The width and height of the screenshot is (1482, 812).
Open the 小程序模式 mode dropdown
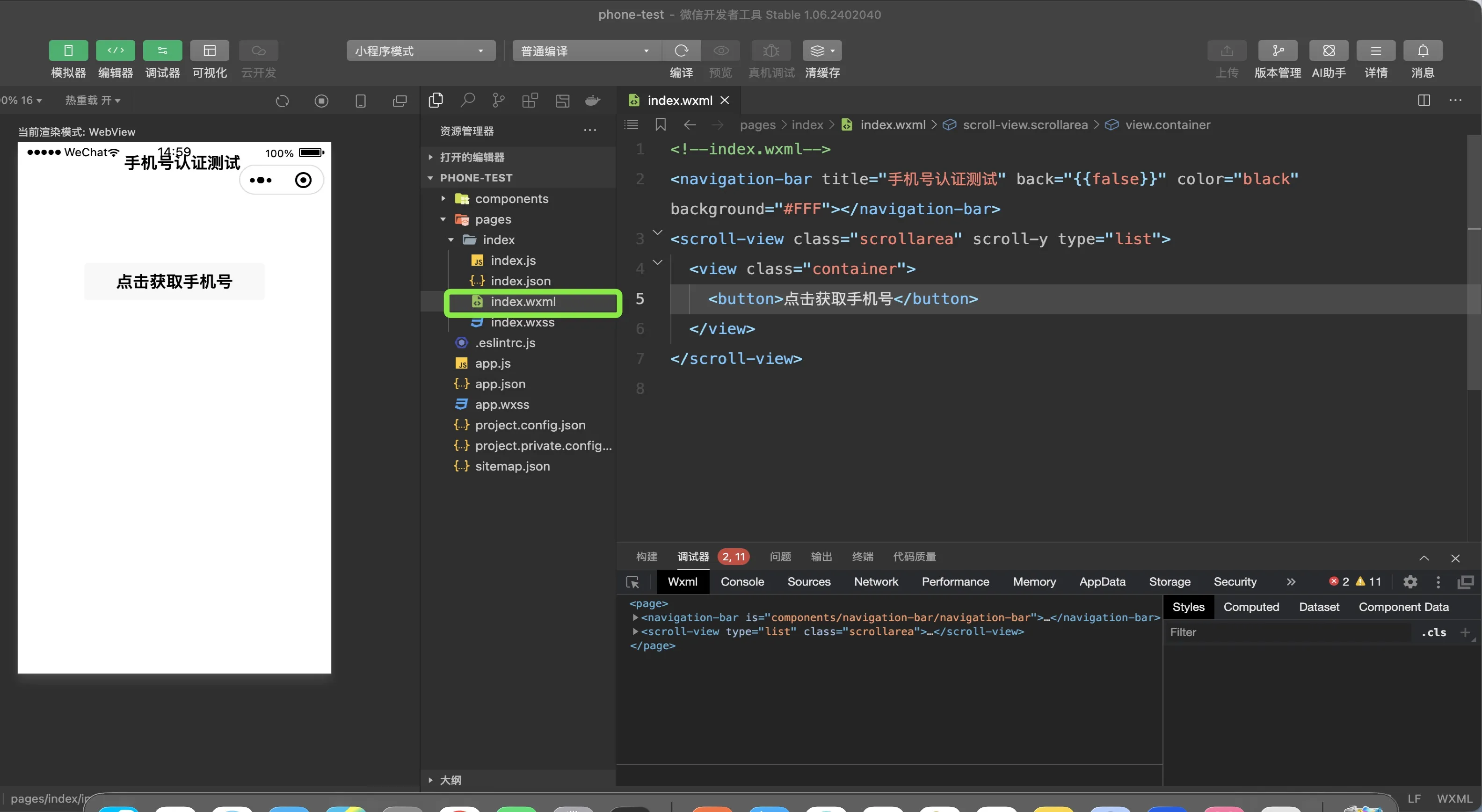(x=421, y=51)
